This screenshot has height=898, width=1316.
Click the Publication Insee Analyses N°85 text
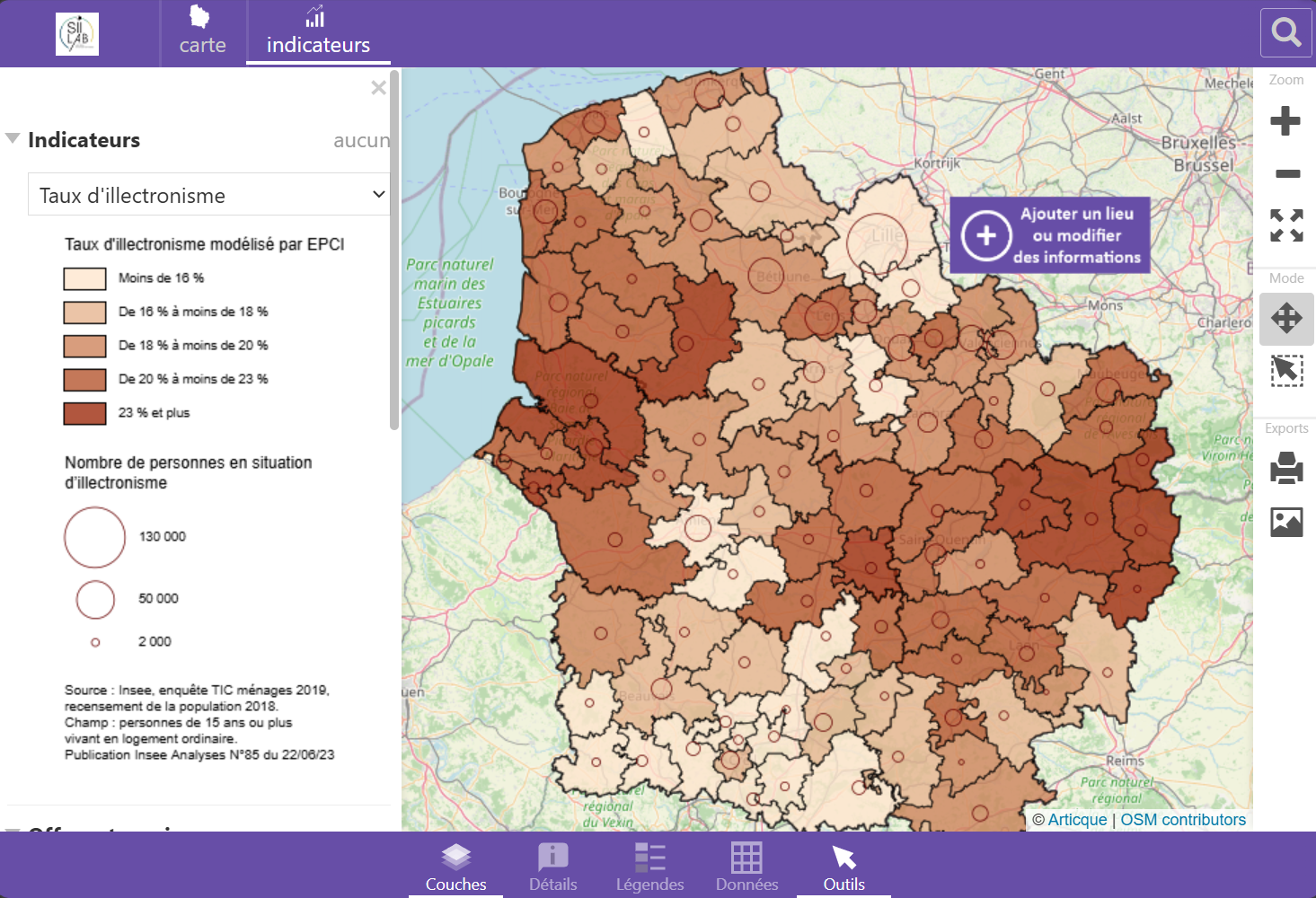199,755
